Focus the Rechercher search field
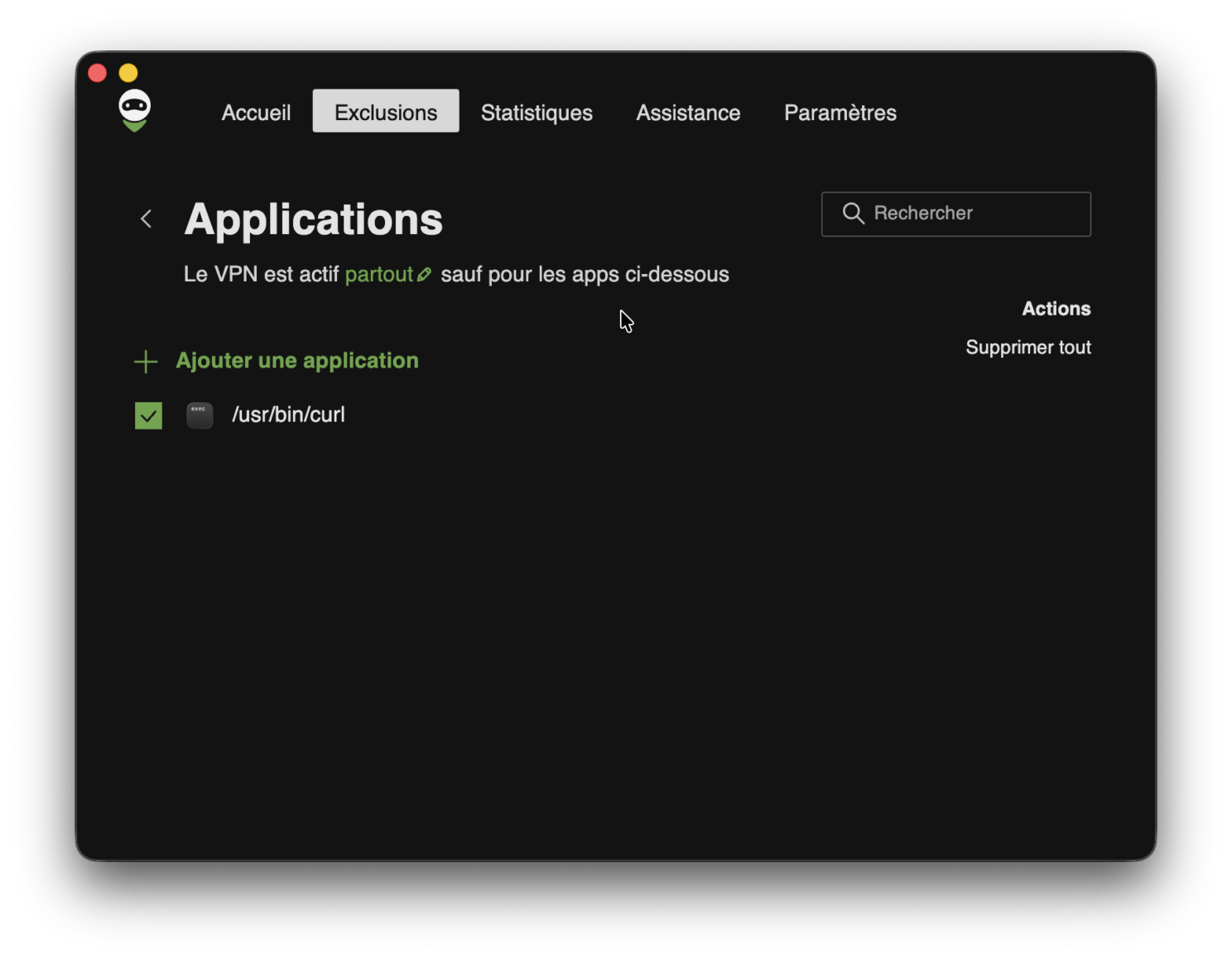 [955, 214]
